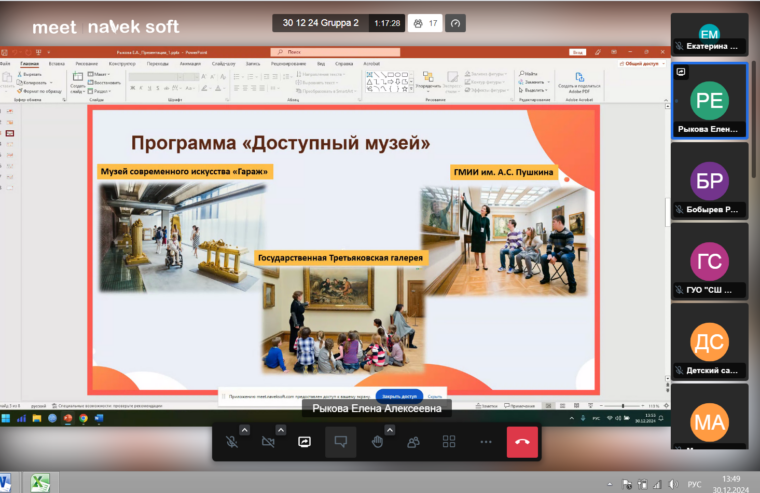Unmute the microphone in the meeting toolbar
Viewport: 760px width, 493px height.
tap(231, 441)
